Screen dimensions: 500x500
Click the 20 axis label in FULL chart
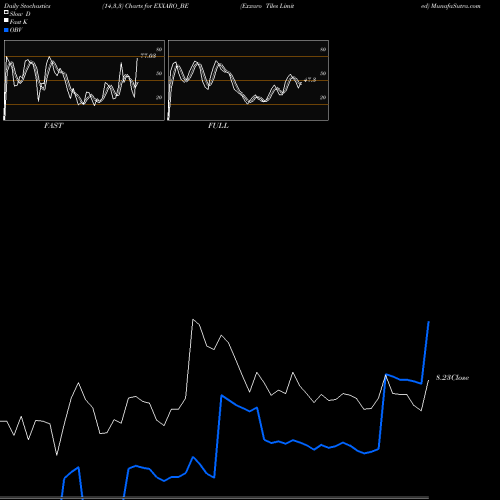323,97
